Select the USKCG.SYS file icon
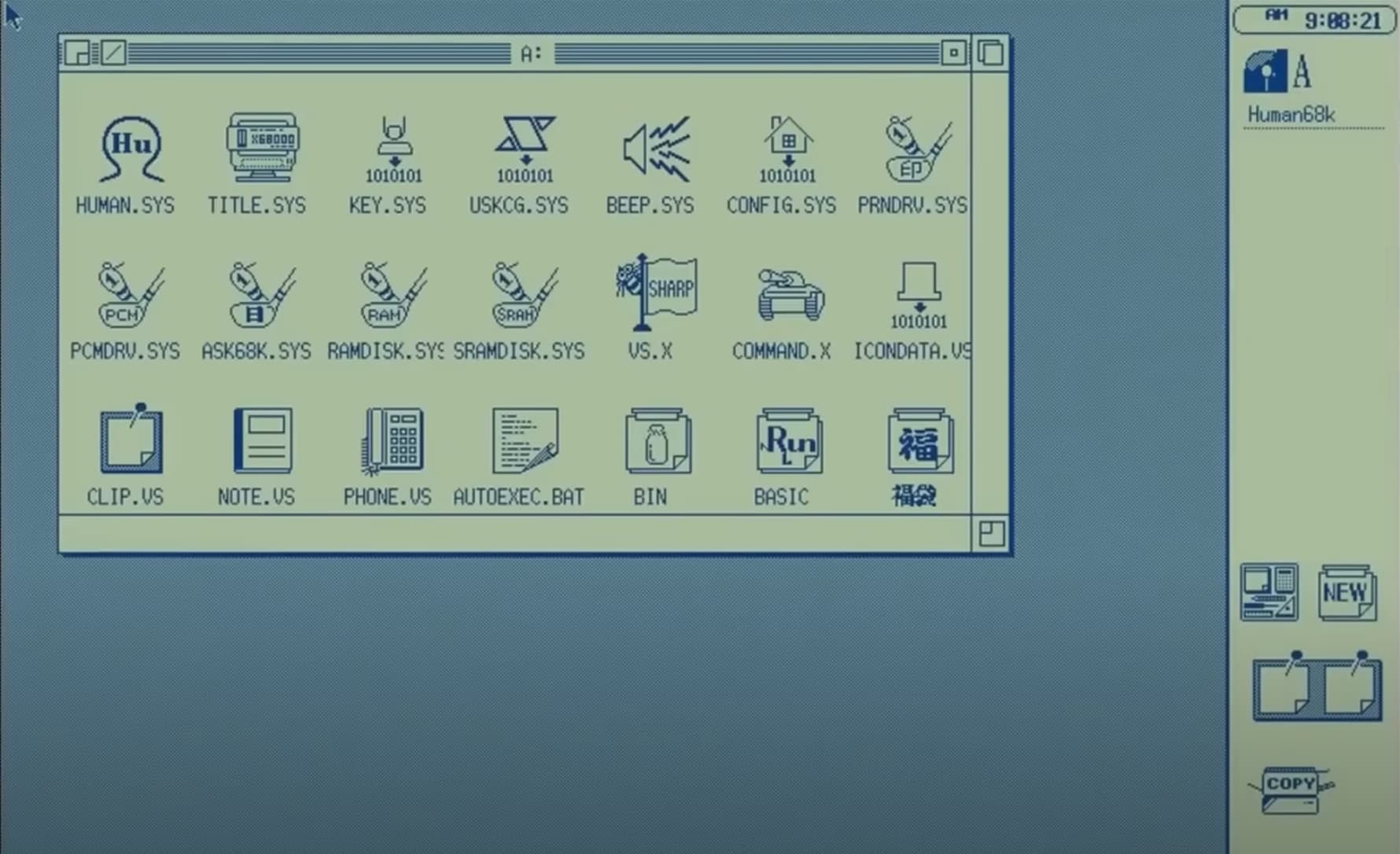Viewport: 1400px width, 854px height. (x=525, y=149)
